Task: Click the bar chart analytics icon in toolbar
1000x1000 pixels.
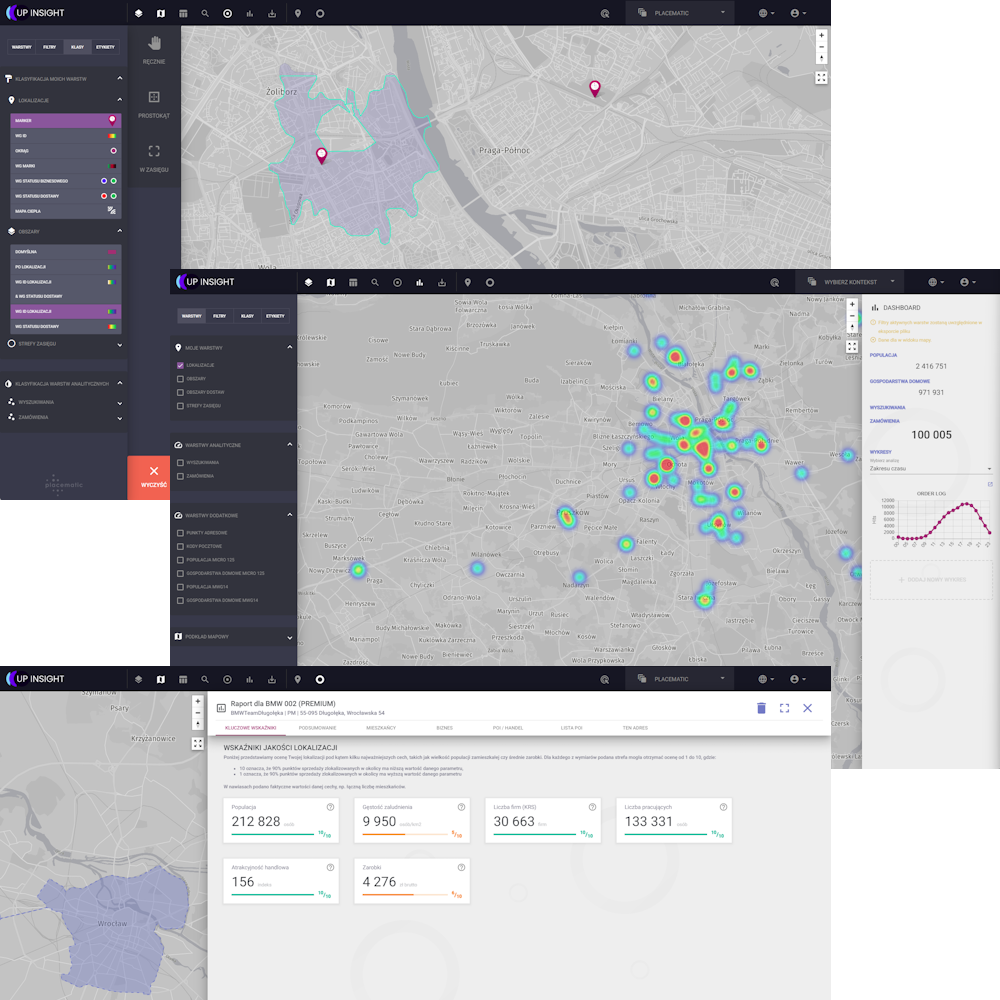Action: (x=249, y=13)
